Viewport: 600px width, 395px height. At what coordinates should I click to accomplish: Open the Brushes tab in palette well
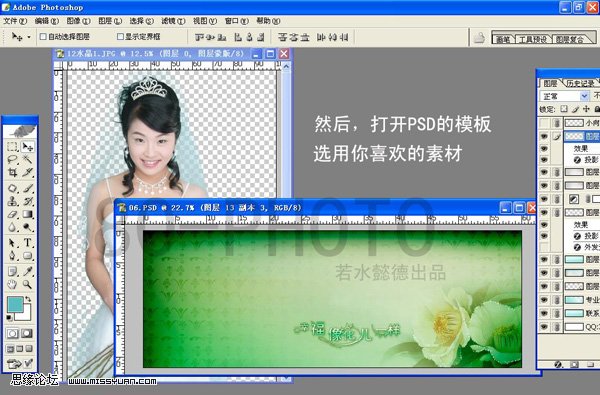503,39
